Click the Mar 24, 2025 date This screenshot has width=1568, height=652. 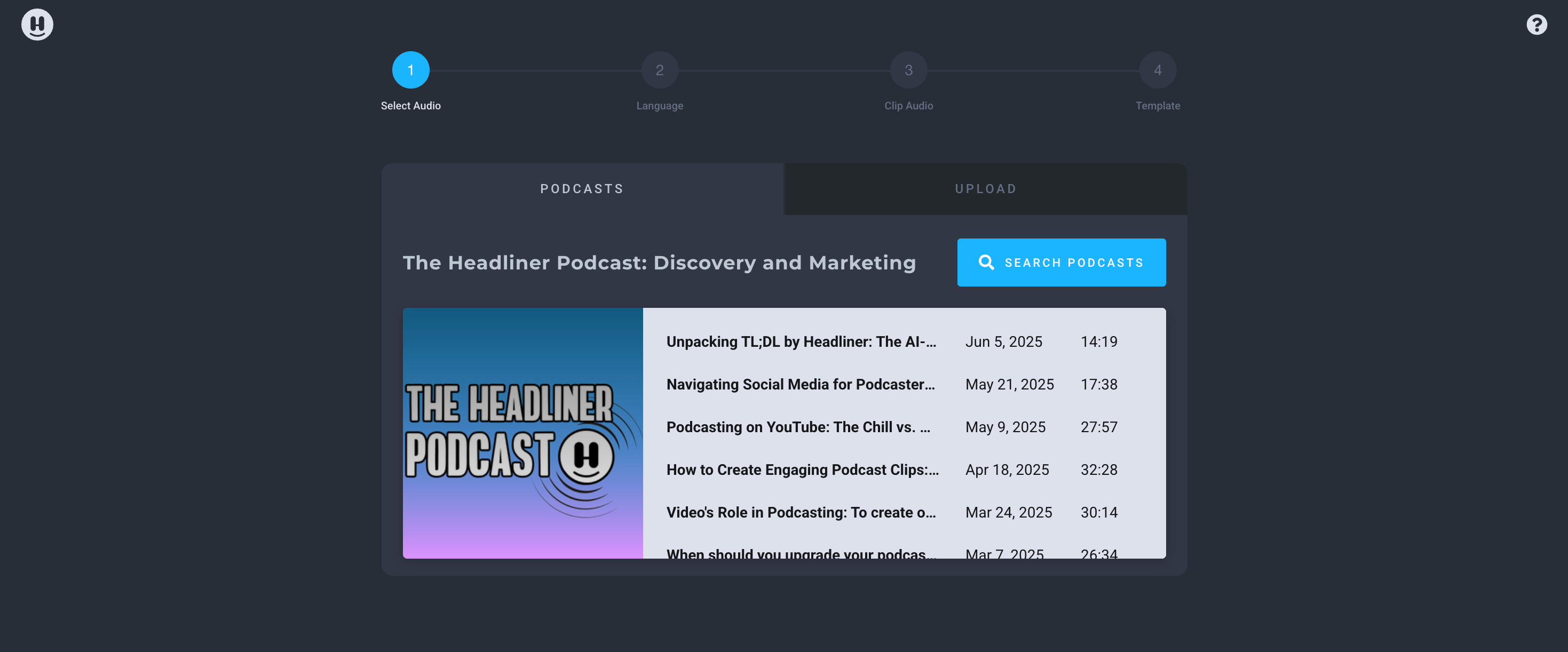point(1009,512)
